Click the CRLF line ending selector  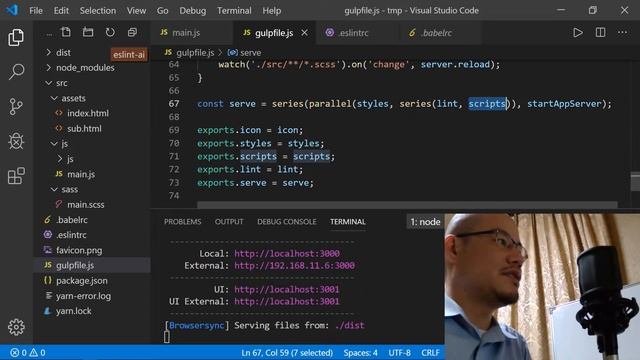430,353
